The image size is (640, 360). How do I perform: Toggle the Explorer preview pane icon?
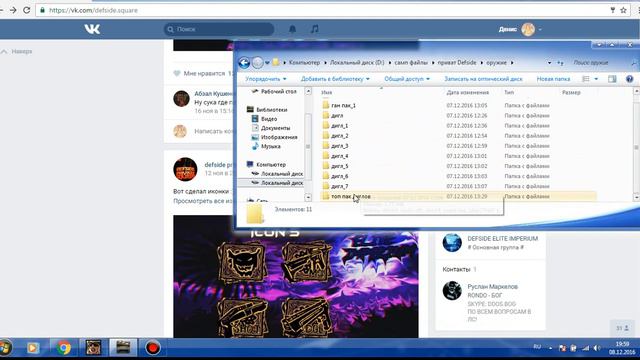pyautogui.click(x=612, y=79)
